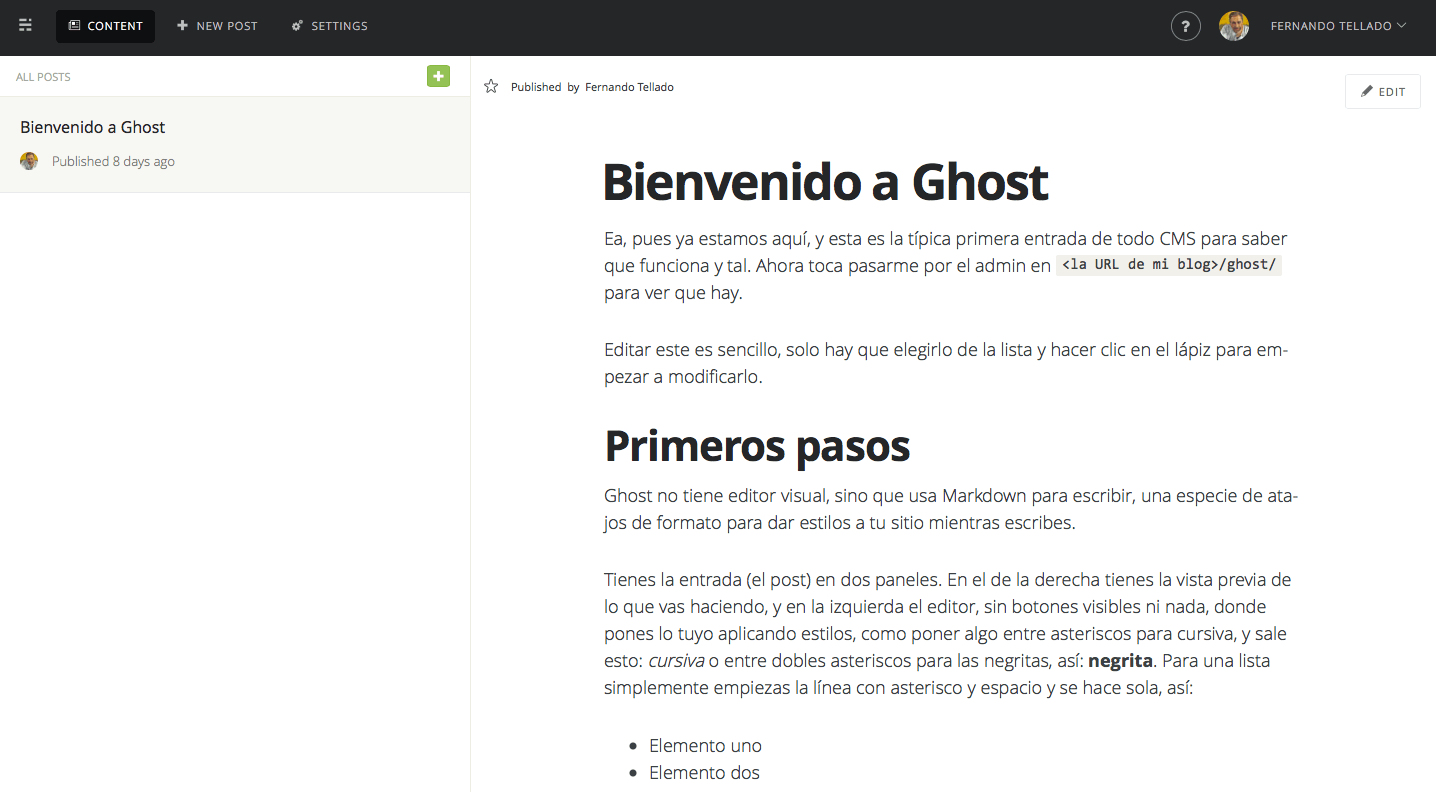Image resolution: width=1436 pixels, height=792 pixels.
Task: Click the author avatar in the post list
Action: 29,161
